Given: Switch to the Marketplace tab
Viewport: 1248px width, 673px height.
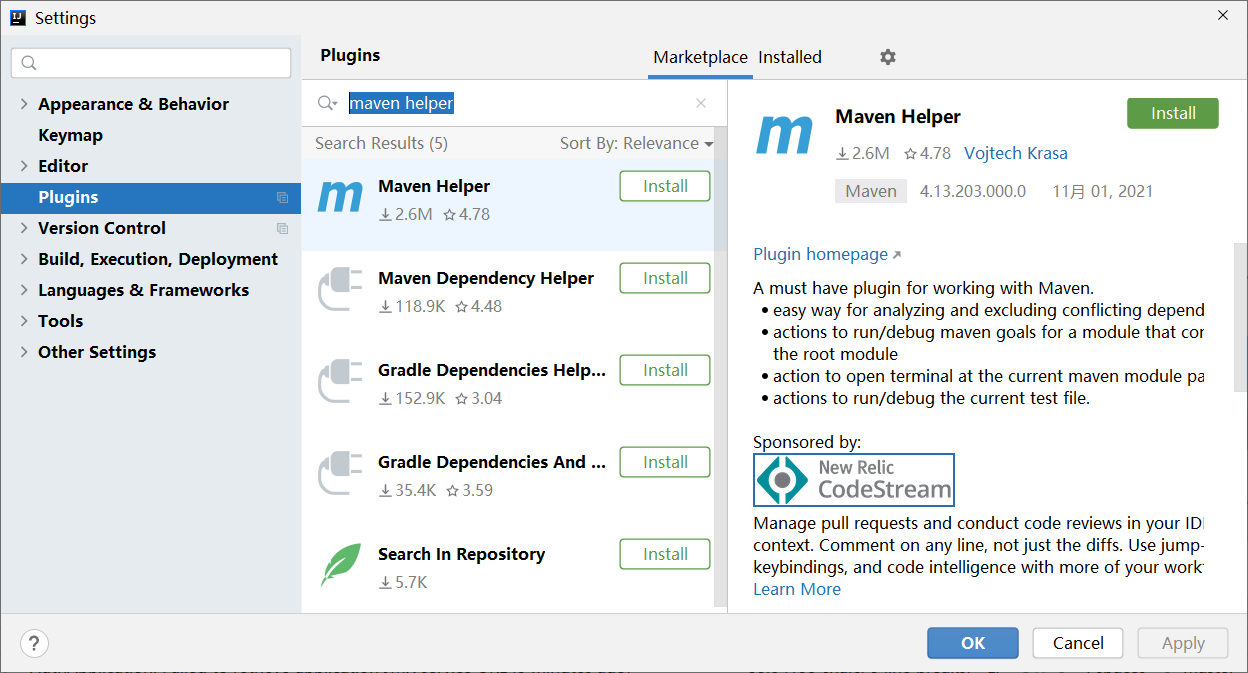Looking at the screenshot, I should [x=700, y=57].
